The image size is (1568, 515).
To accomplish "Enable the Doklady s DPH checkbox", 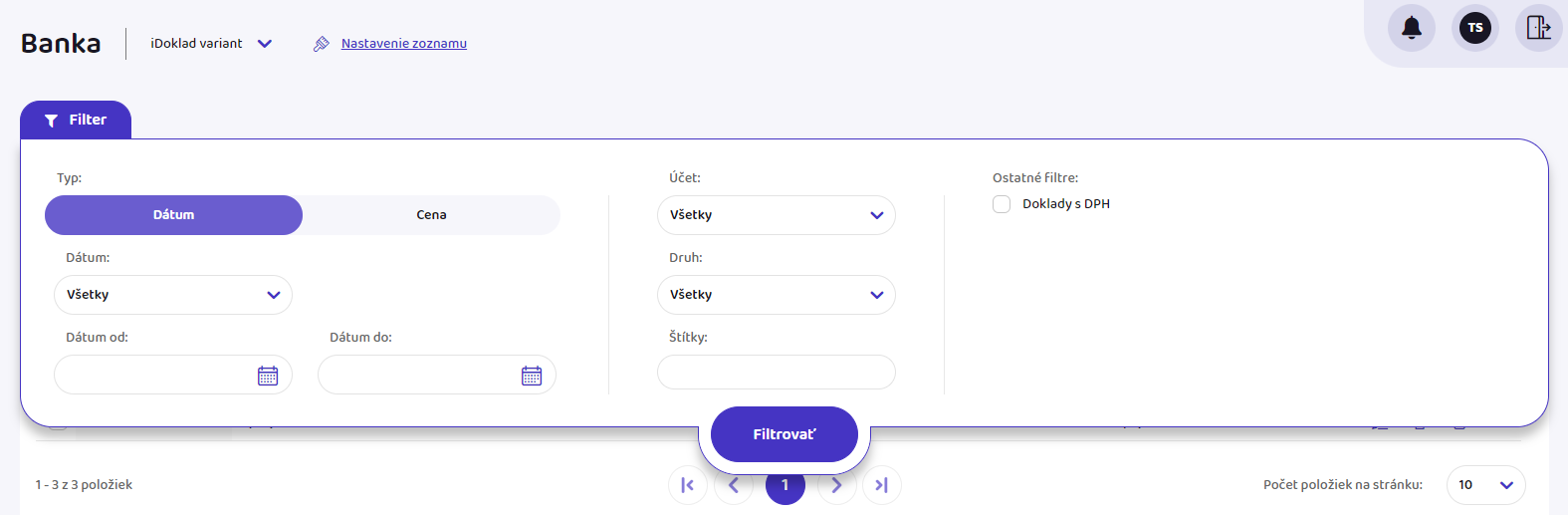I will [x=1002, y=204].
